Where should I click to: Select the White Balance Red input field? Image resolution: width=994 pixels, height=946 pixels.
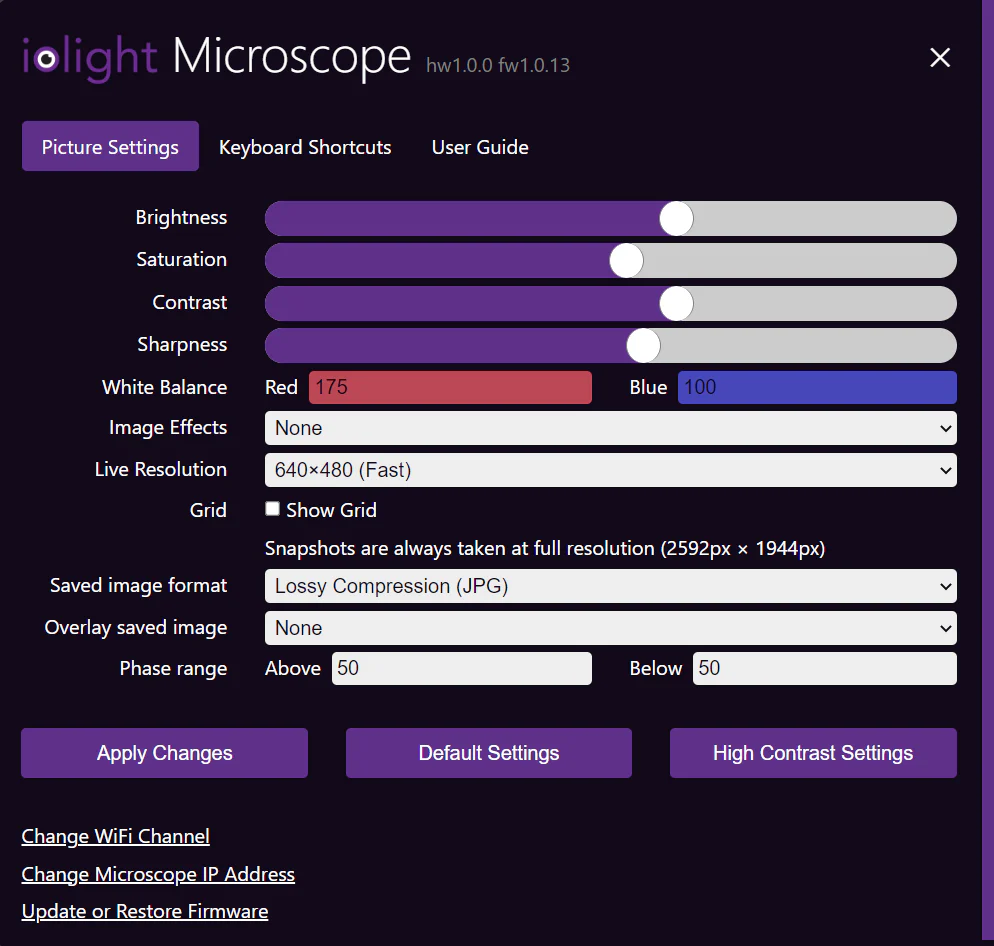(x=450, y=387)
